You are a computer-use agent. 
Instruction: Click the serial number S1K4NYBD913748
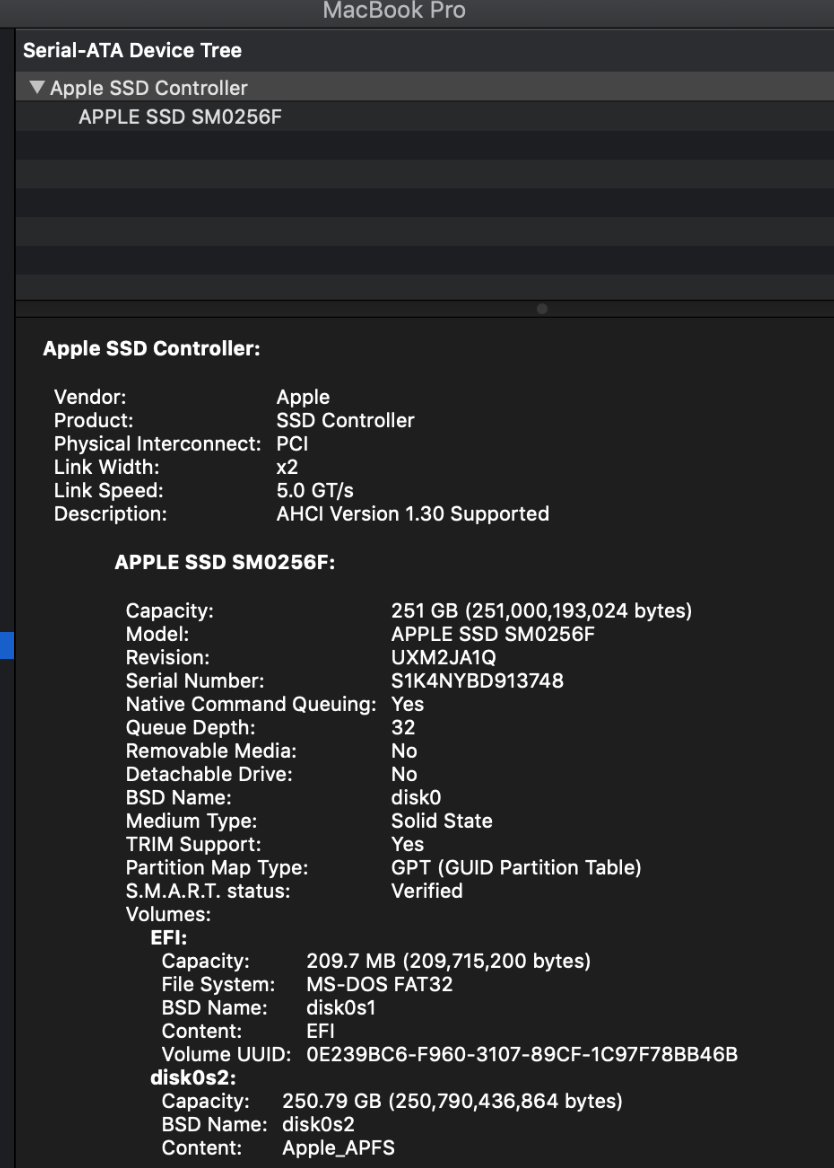pos(477,681)
